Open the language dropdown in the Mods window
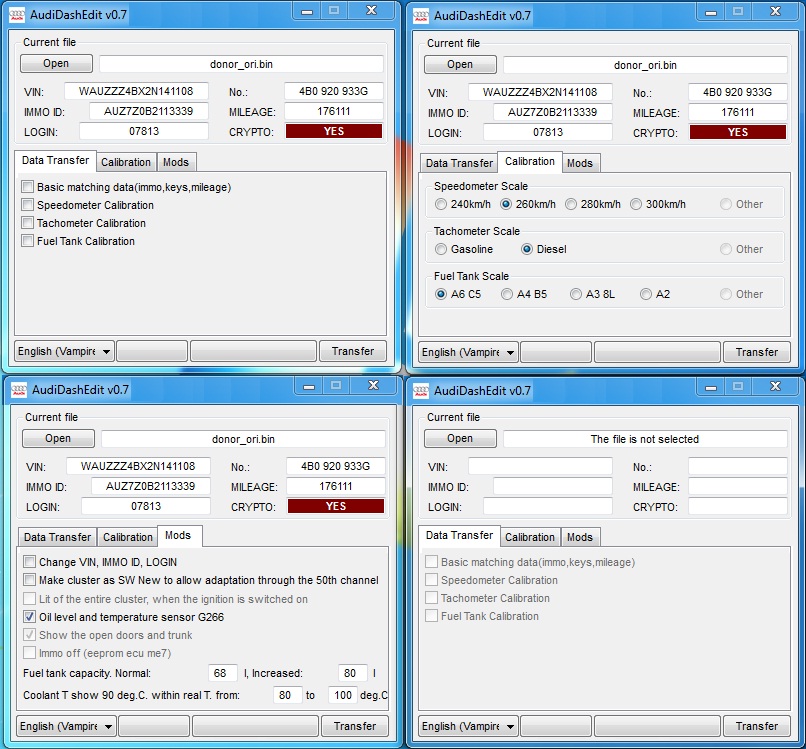806x749 pixels. pyautogui.click(x=66, y=726)
